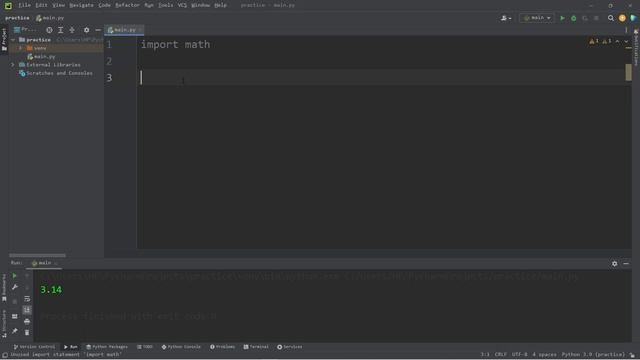Click the down stack trace arrow in Run panel
This screenshot has width=640, height=360.
point(27,287)
